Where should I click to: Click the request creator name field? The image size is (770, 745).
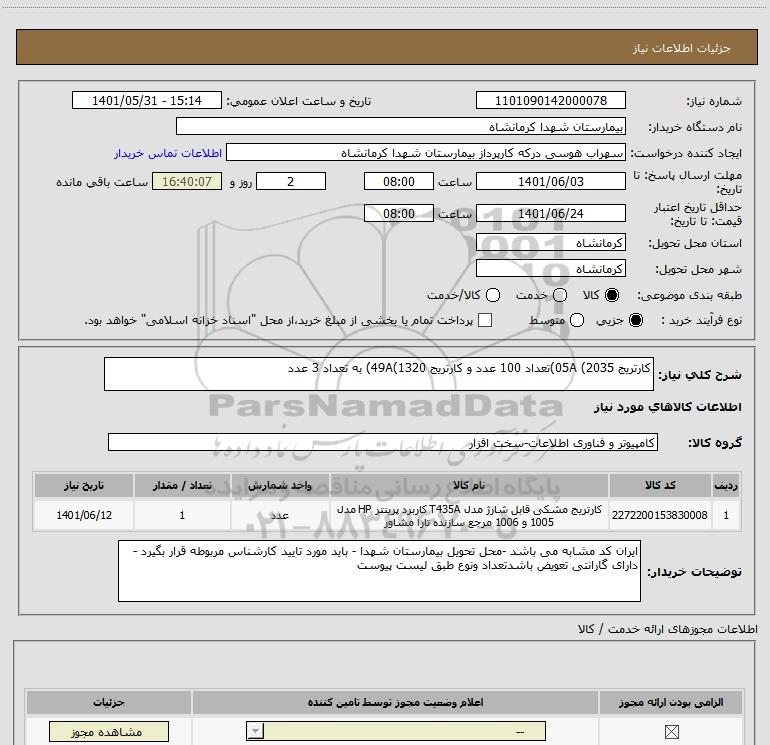[x=426, y=153]
